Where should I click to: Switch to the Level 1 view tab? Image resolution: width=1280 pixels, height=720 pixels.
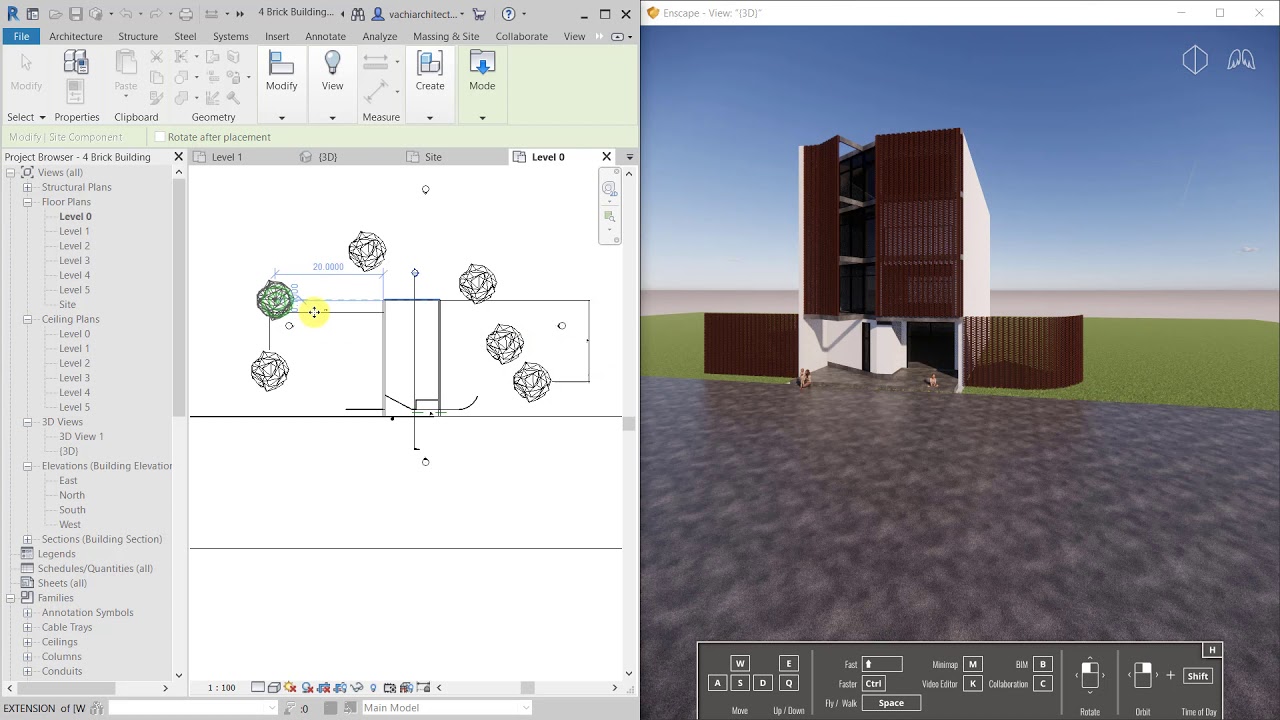point(227,157)
